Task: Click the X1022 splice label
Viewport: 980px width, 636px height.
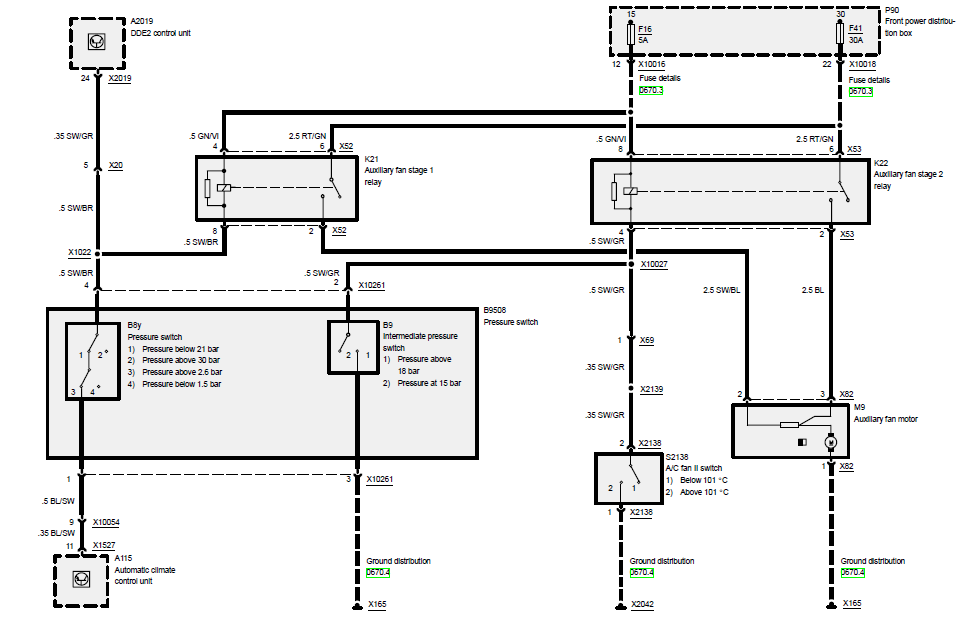Action: point(79,252)
